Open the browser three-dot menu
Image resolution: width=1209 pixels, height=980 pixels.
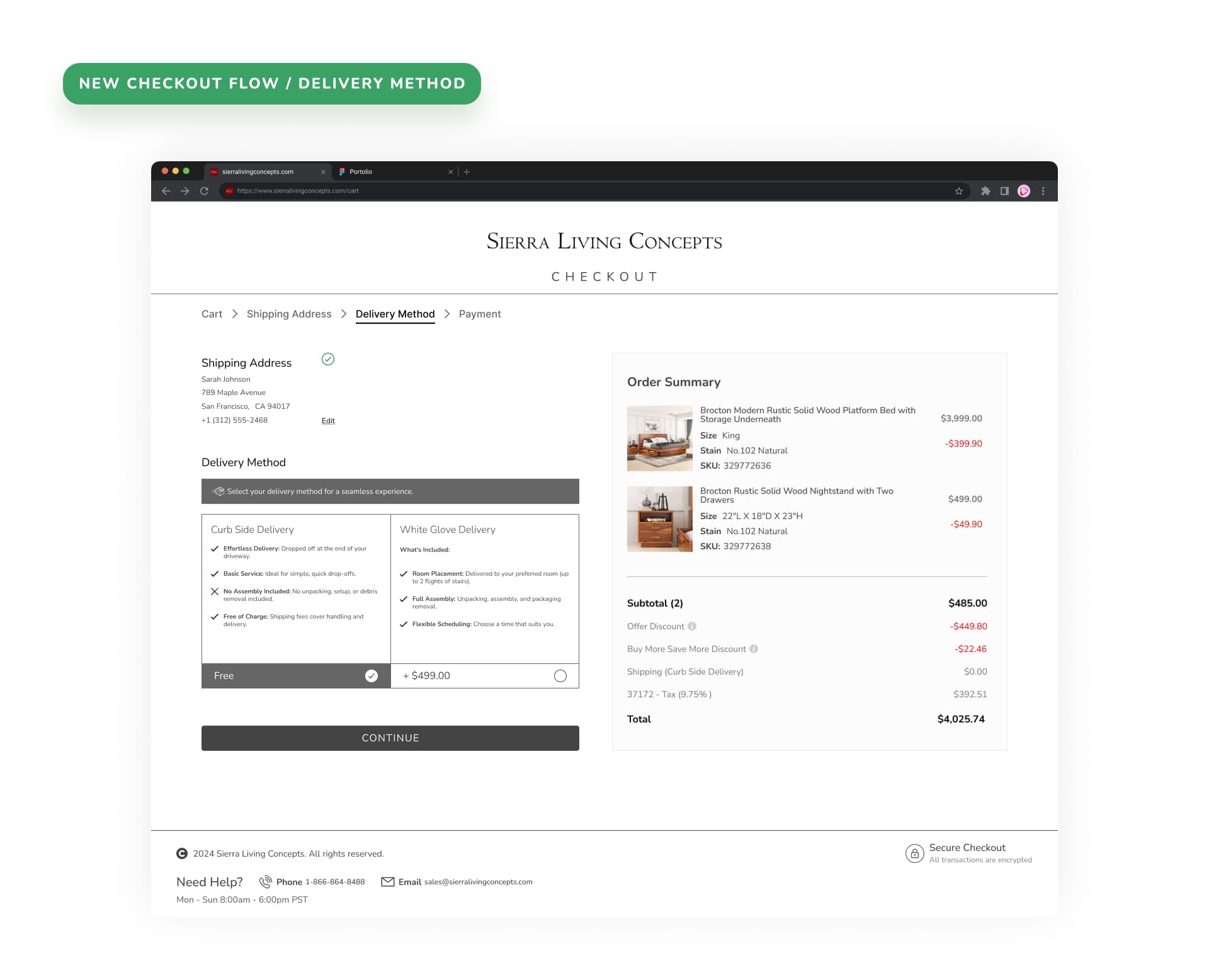point(1043,191)
